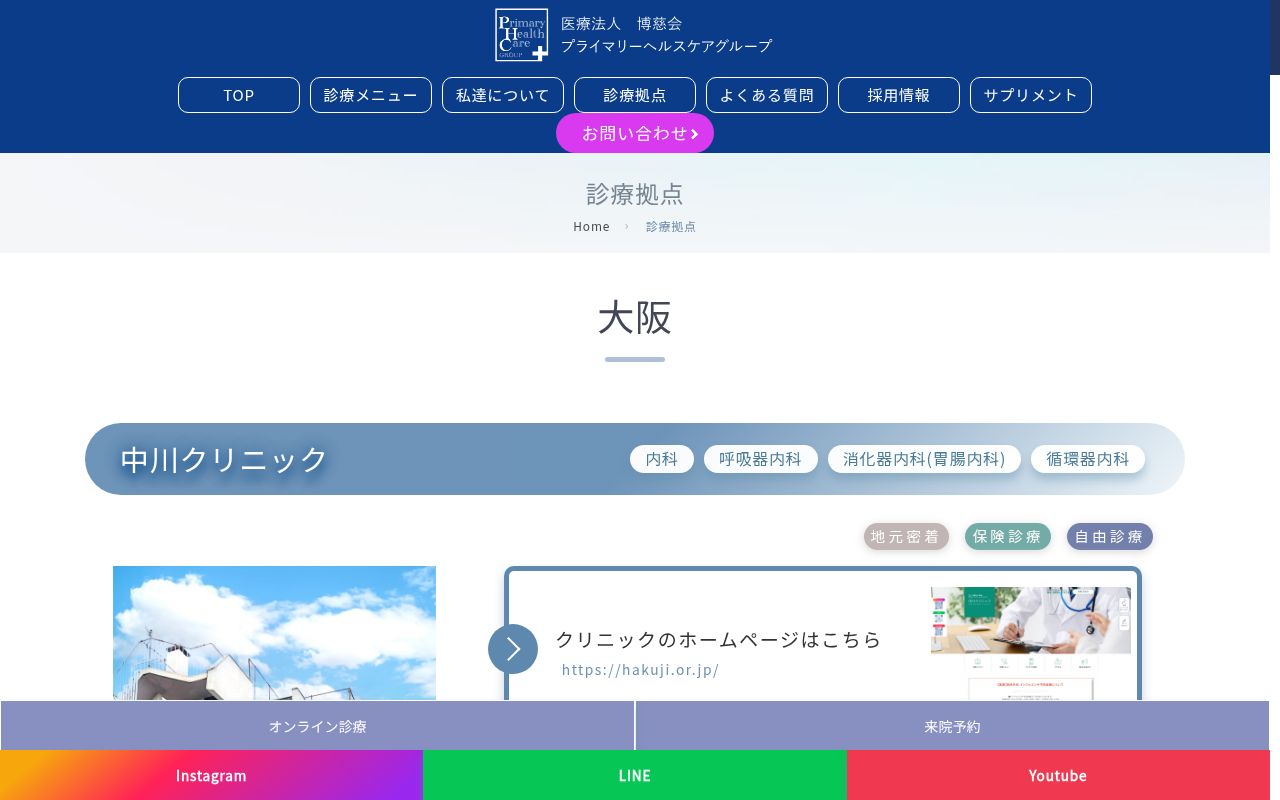Select 診療拠点 in the navigation
Screen dimensions: 1280x800
point(635,95)
